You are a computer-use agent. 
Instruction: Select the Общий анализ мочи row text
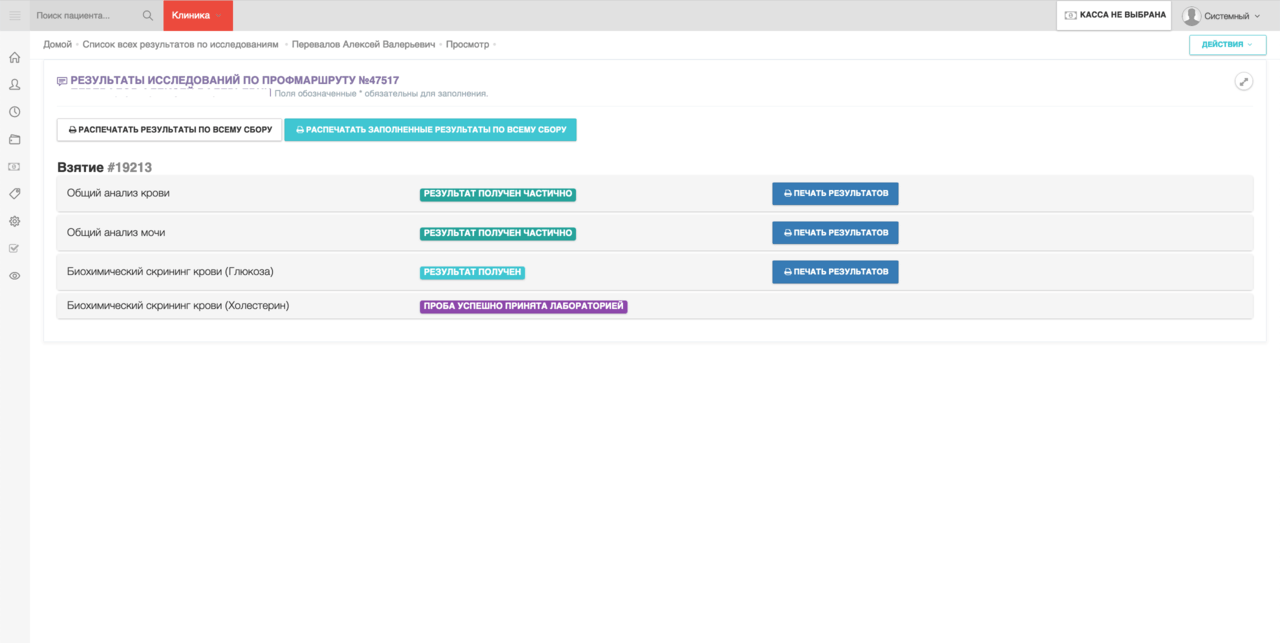[x=116, y=232]
